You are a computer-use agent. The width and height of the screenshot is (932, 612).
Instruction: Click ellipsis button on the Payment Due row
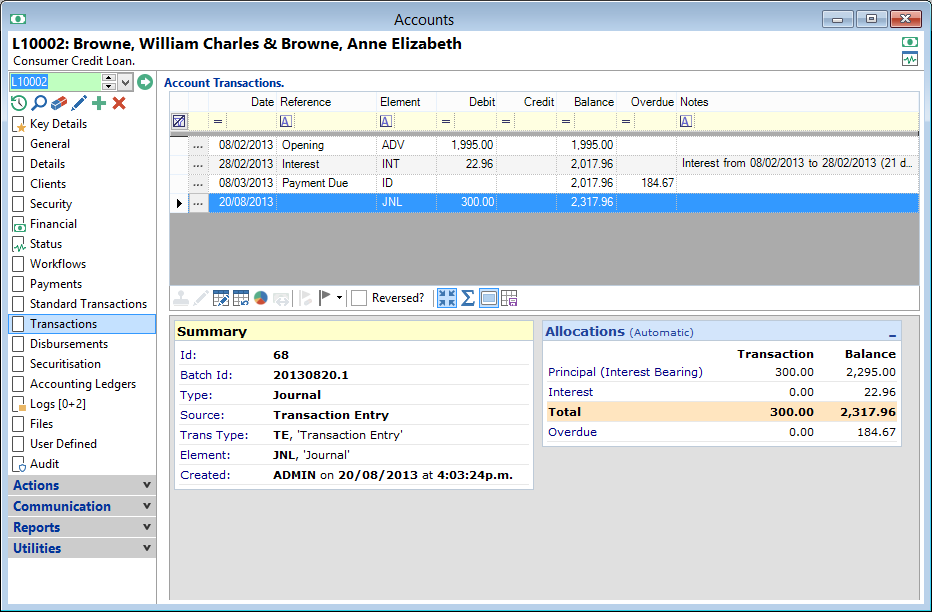pyautogui.click(x=198, y=184)
